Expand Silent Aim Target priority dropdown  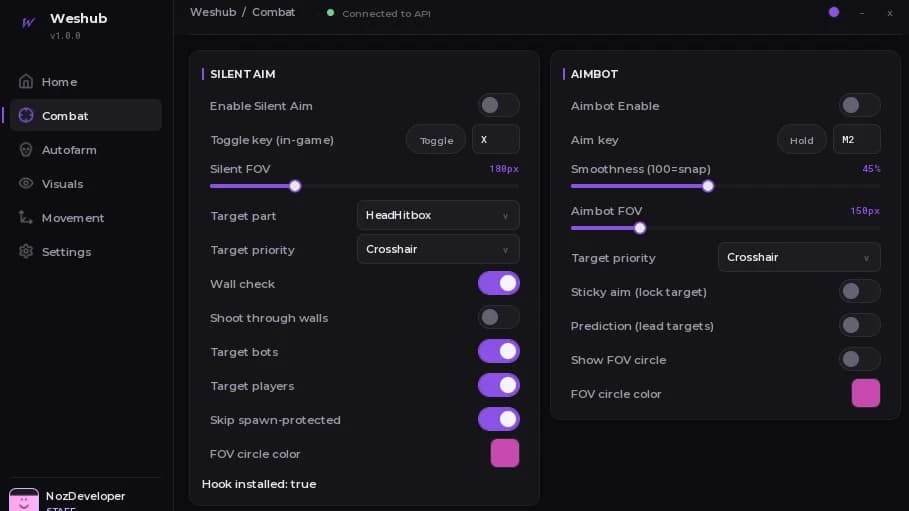[438, 249]
